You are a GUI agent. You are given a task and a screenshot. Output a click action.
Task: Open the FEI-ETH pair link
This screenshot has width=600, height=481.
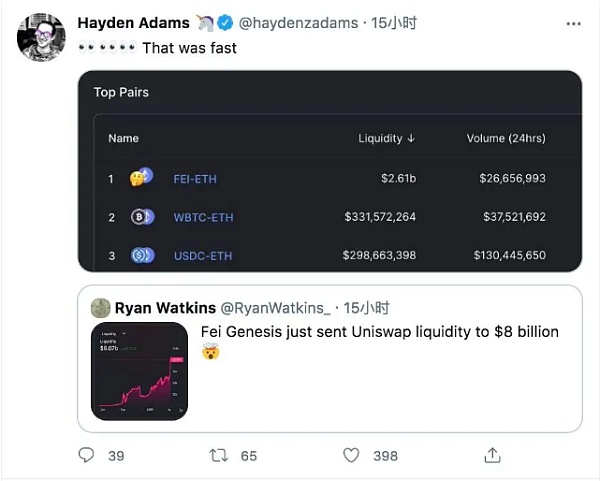[x=195, y=179]
